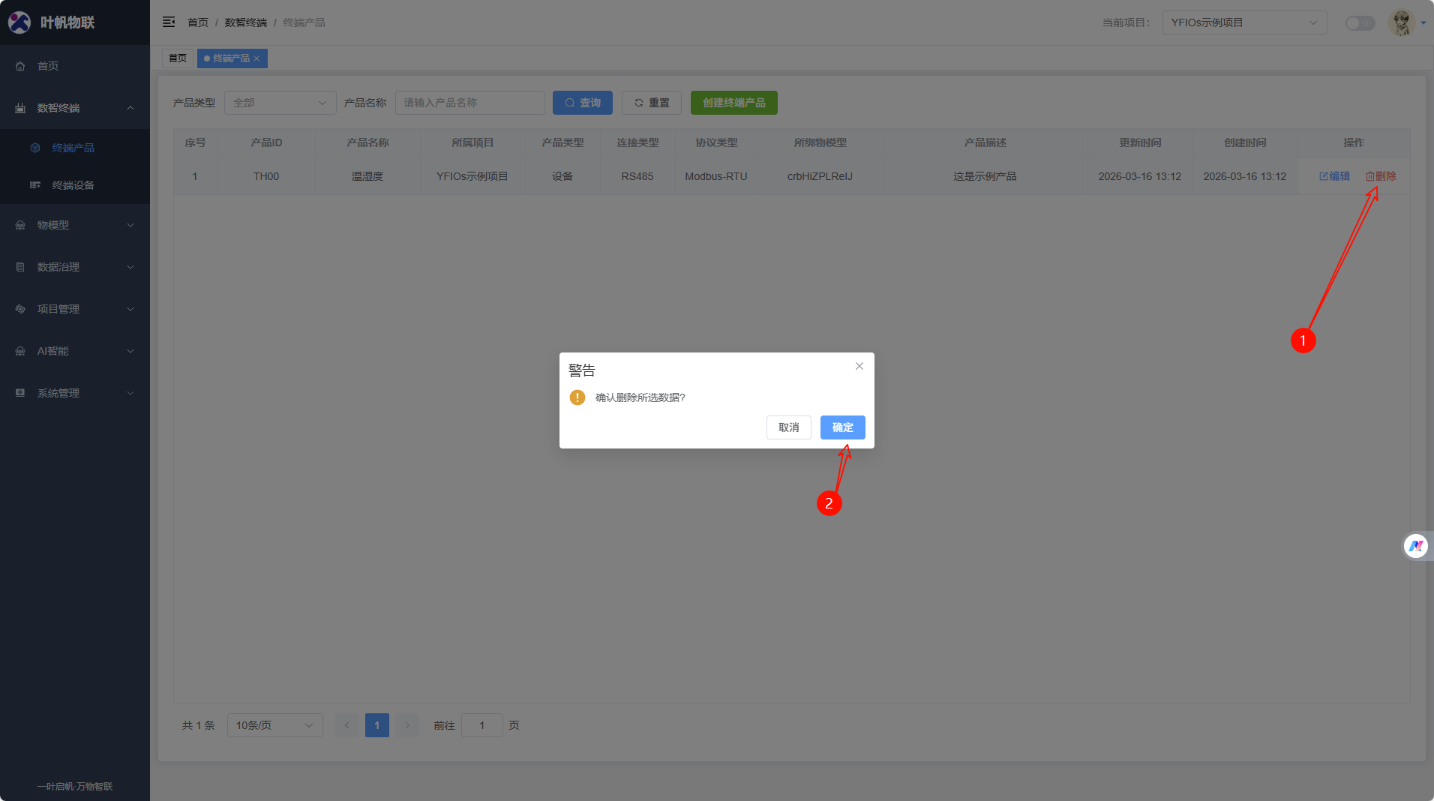Viewport: 1434px width, 801px height.
Task: Click 取消 to cancel deletion
Action: coord(788,427)
